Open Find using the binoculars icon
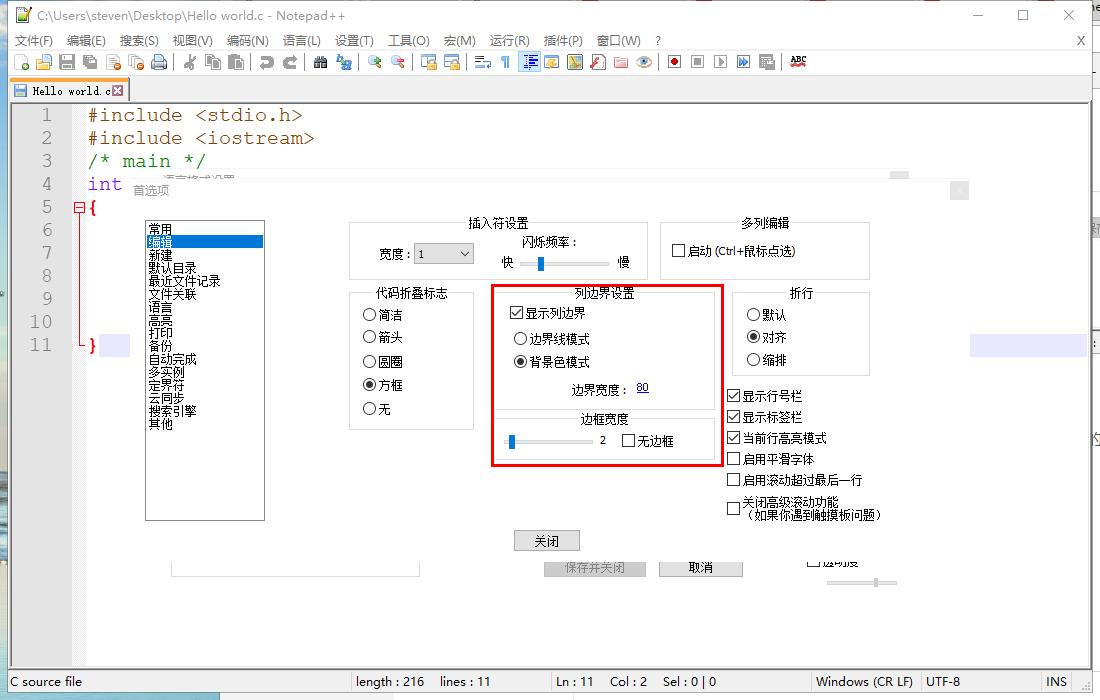 coord(320,62)
